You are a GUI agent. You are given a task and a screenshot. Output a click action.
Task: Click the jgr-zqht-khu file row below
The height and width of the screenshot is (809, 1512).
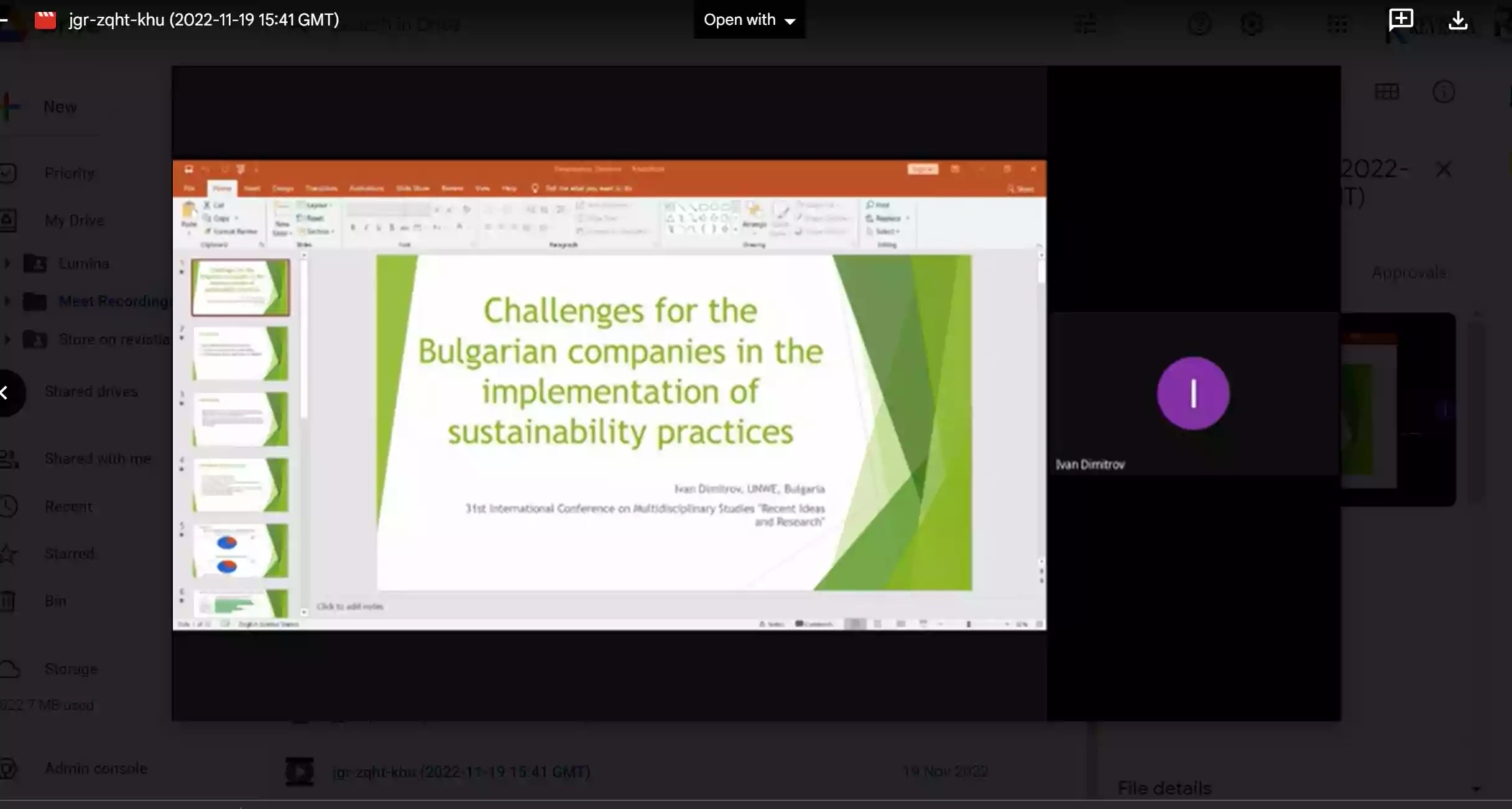[x=461, y=772]
